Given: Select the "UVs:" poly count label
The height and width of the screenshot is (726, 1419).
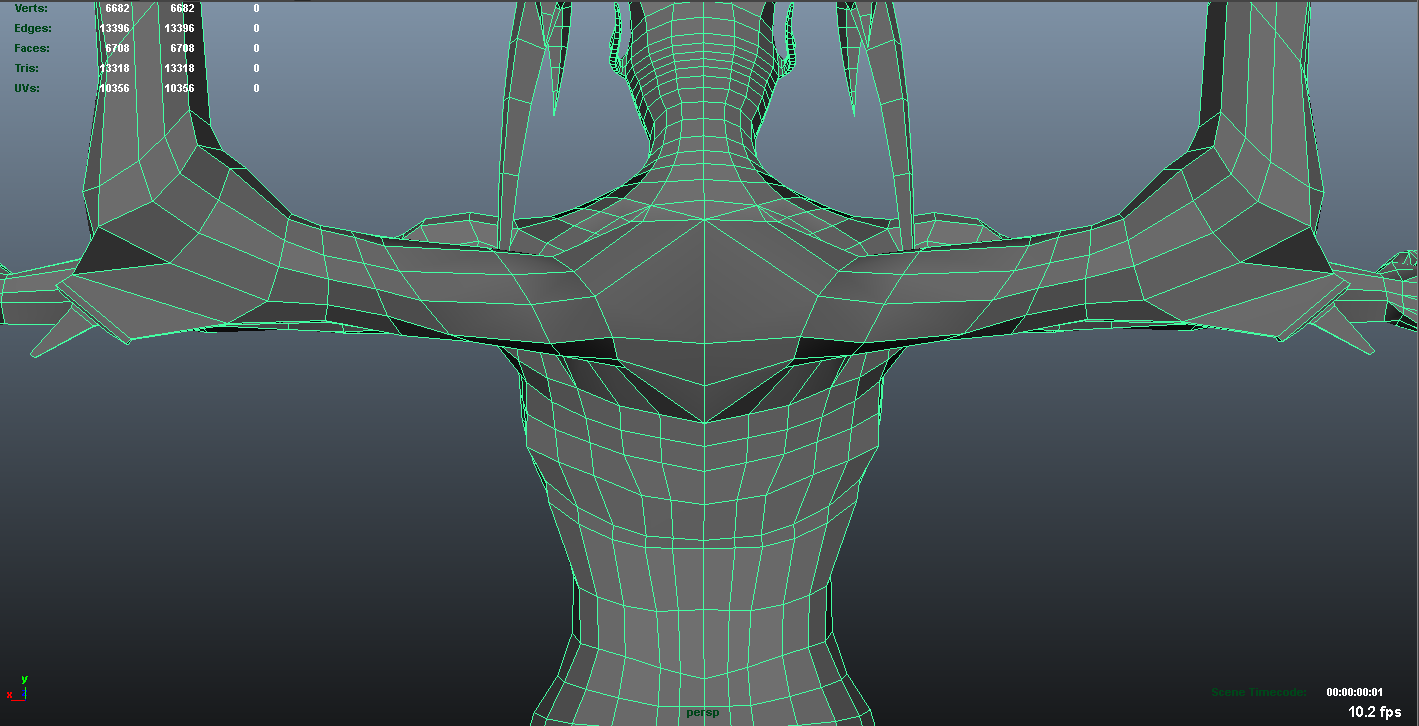Looking at the screenshot, I should (x=28, y=88).
